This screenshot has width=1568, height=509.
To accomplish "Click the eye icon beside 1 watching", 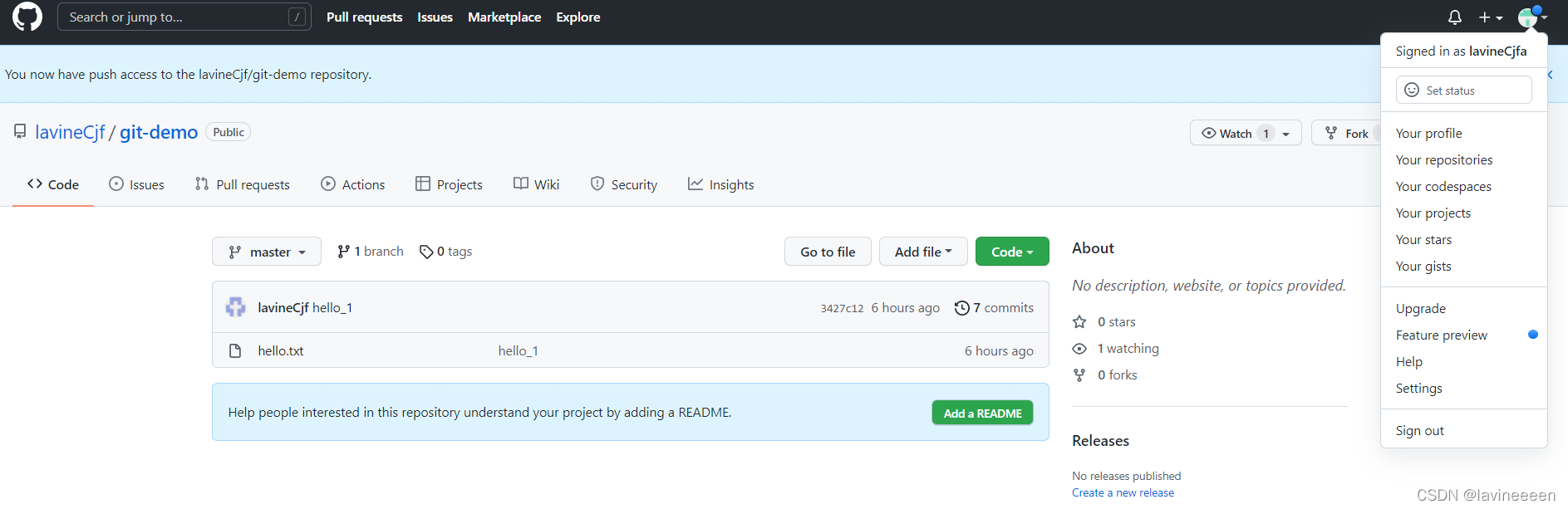I will [1079, 348].
